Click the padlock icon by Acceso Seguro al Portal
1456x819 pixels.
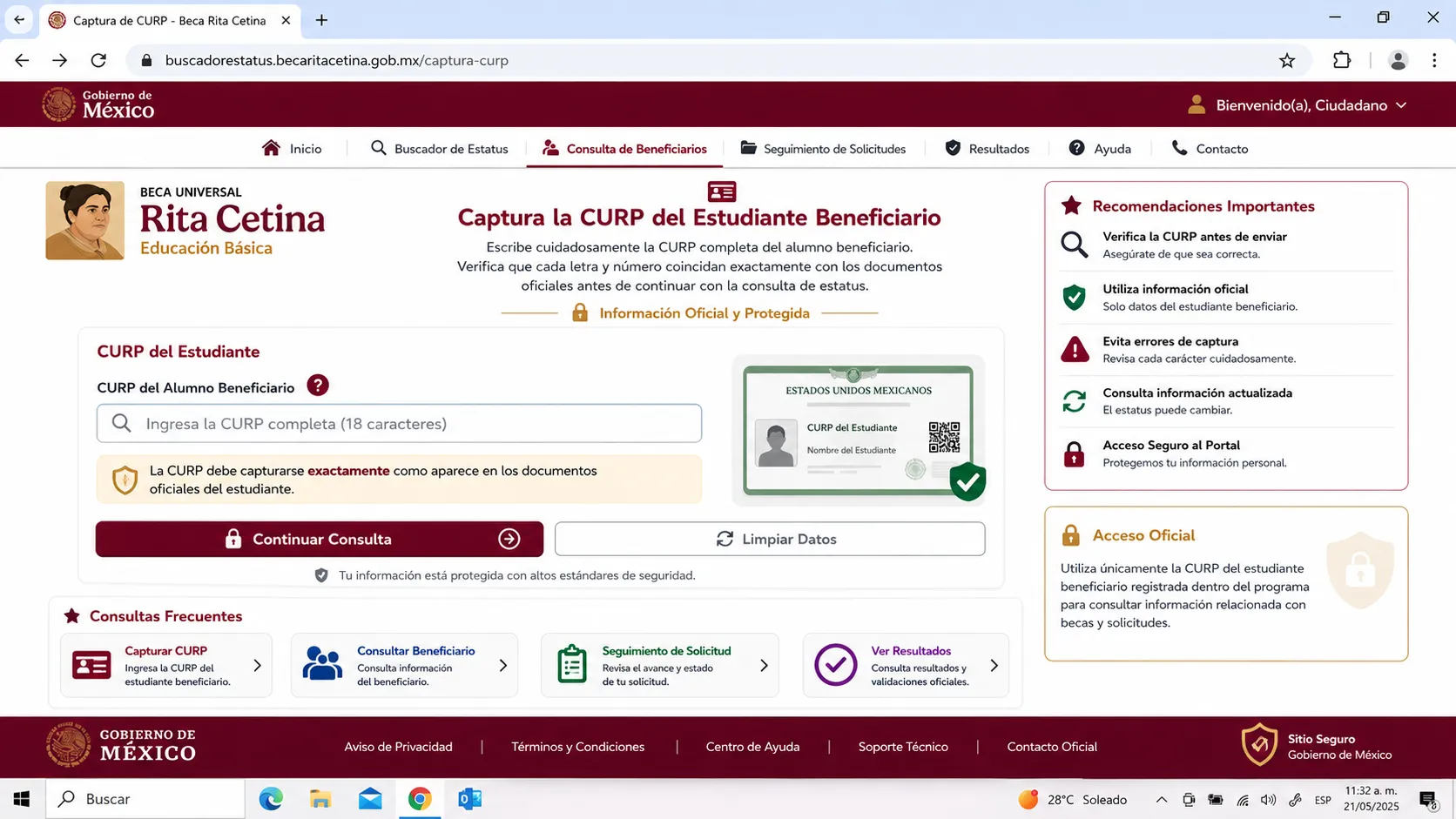(x=1075, y=453)
